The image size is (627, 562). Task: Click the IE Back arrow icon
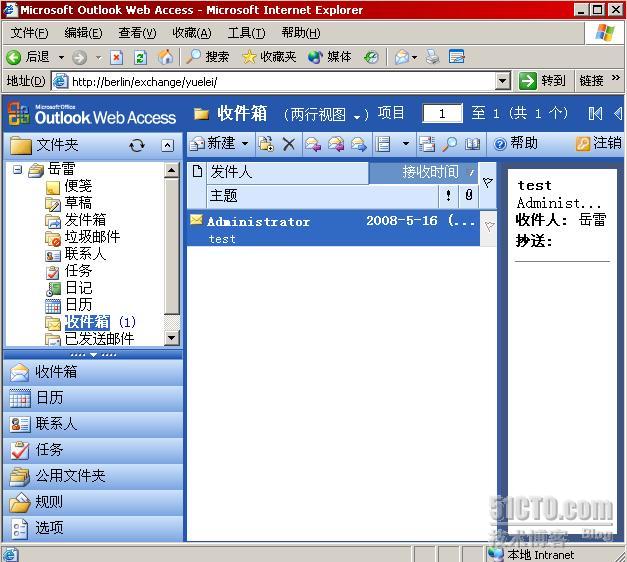coord(14,58)
